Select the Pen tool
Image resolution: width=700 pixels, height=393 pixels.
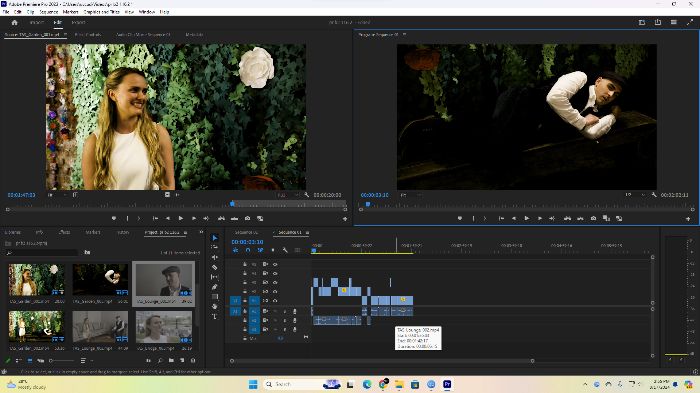[215, 287]
